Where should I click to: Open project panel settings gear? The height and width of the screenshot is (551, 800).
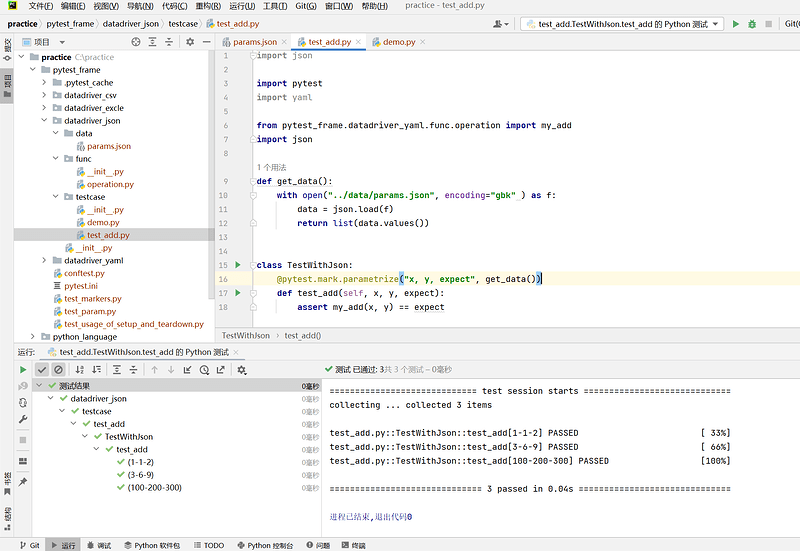point(190,42)
